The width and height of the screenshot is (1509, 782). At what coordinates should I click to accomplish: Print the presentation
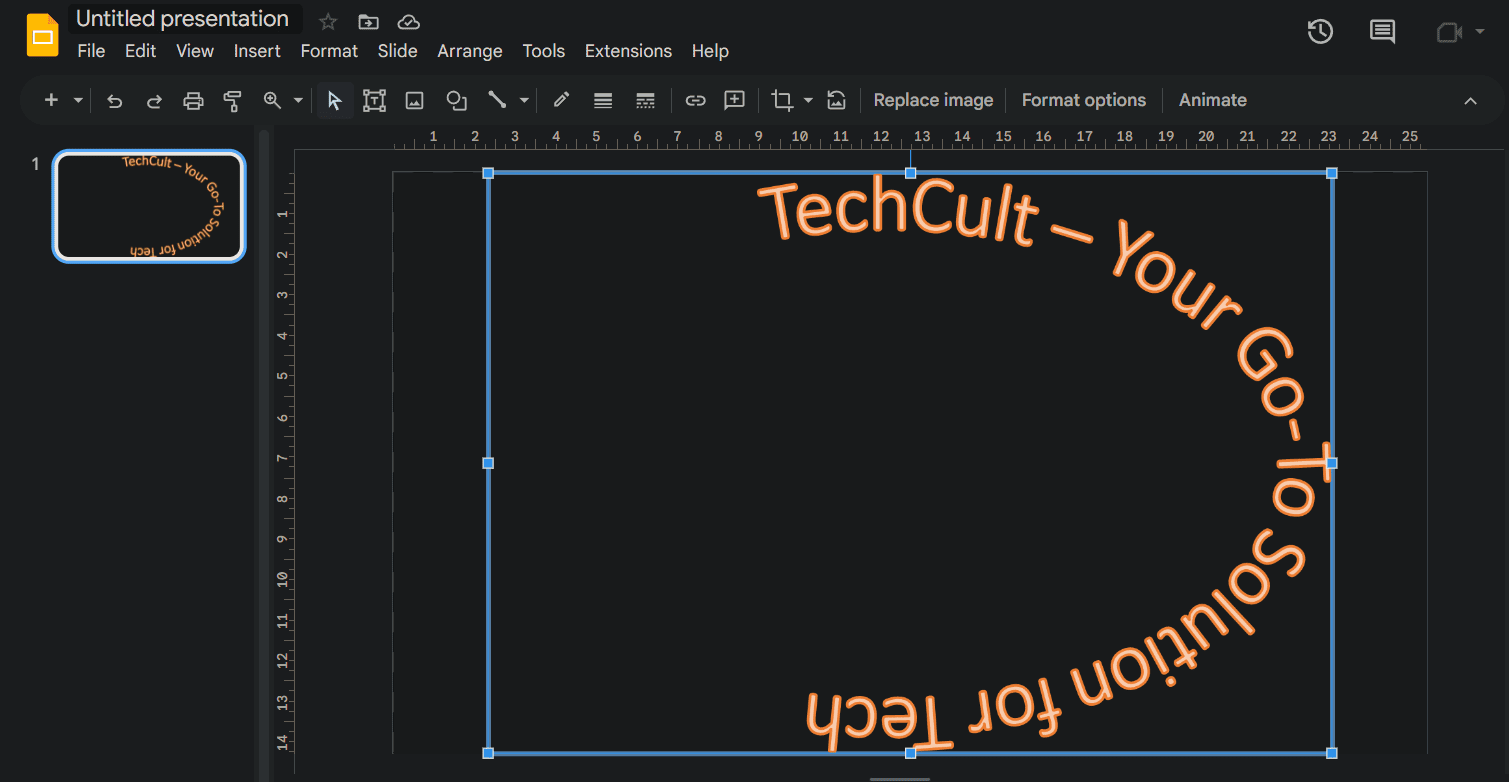[193, 100]
